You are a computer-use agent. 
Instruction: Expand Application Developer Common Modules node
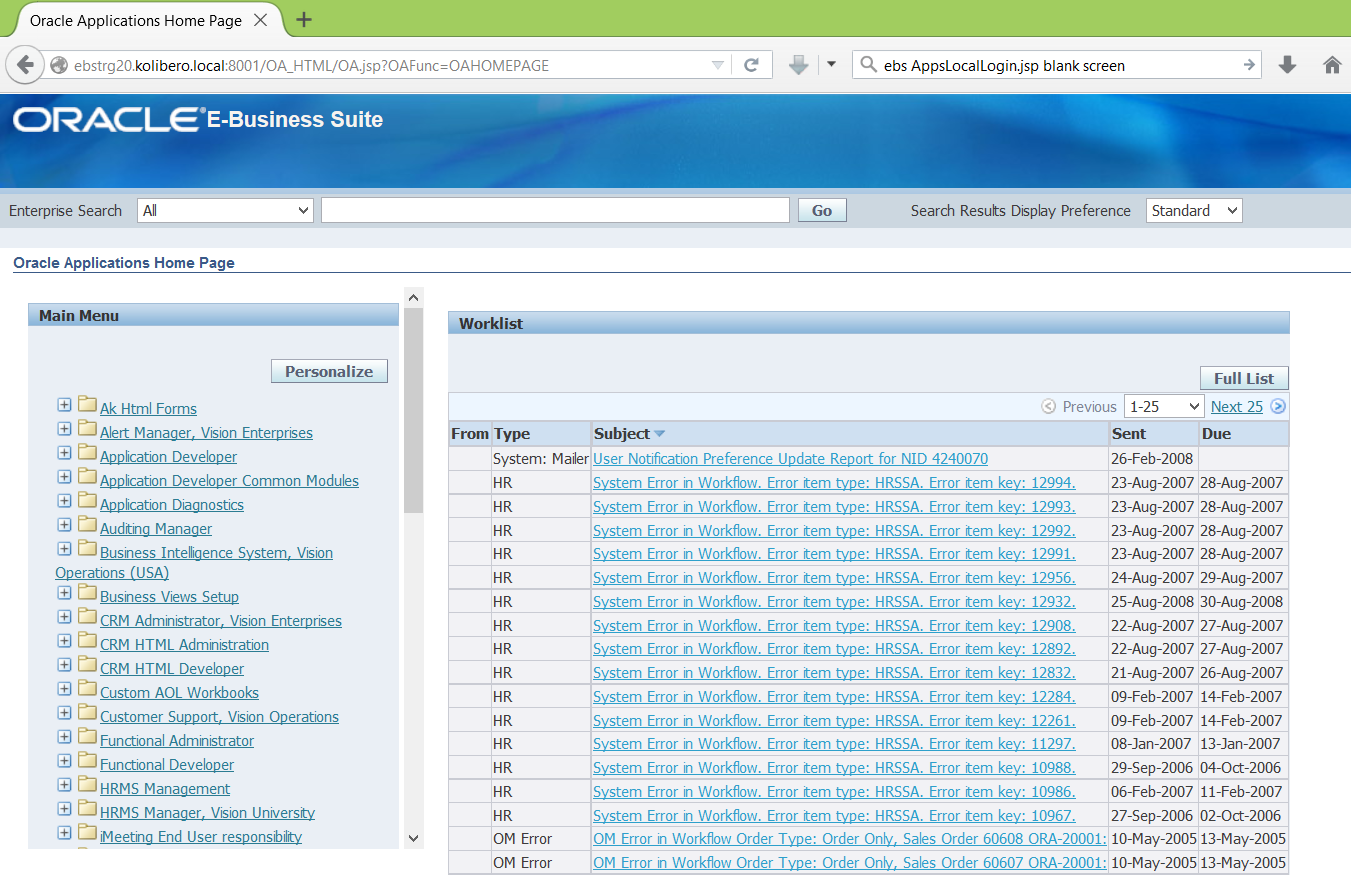(x=64, y=476)
